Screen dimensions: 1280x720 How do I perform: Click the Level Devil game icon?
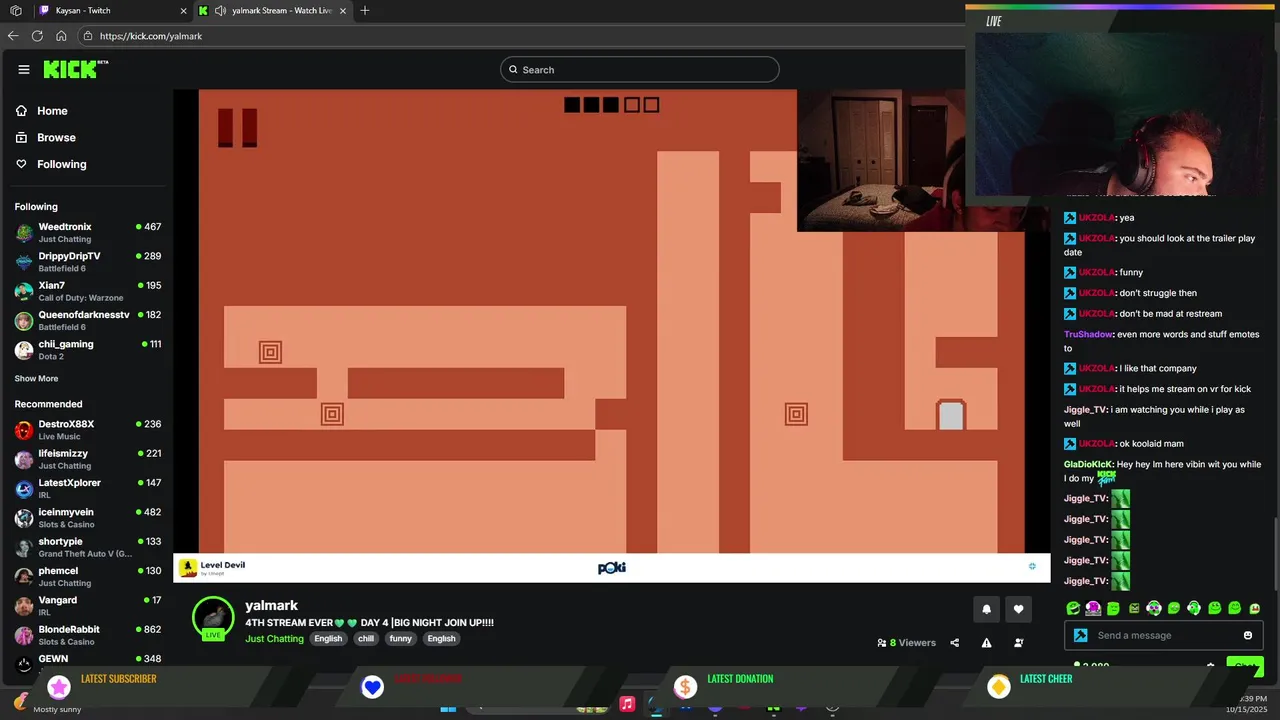[188, 568]
